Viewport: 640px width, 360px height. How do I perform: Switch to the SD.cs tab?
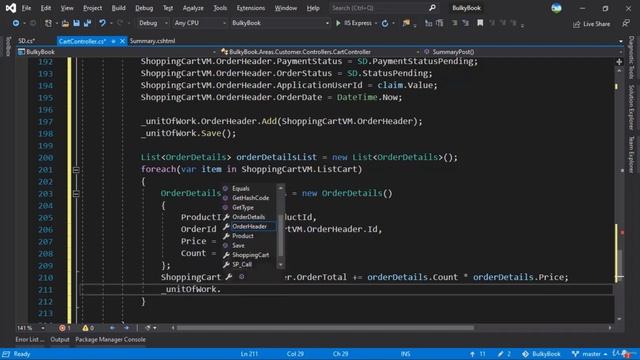[x=27, y=41]
